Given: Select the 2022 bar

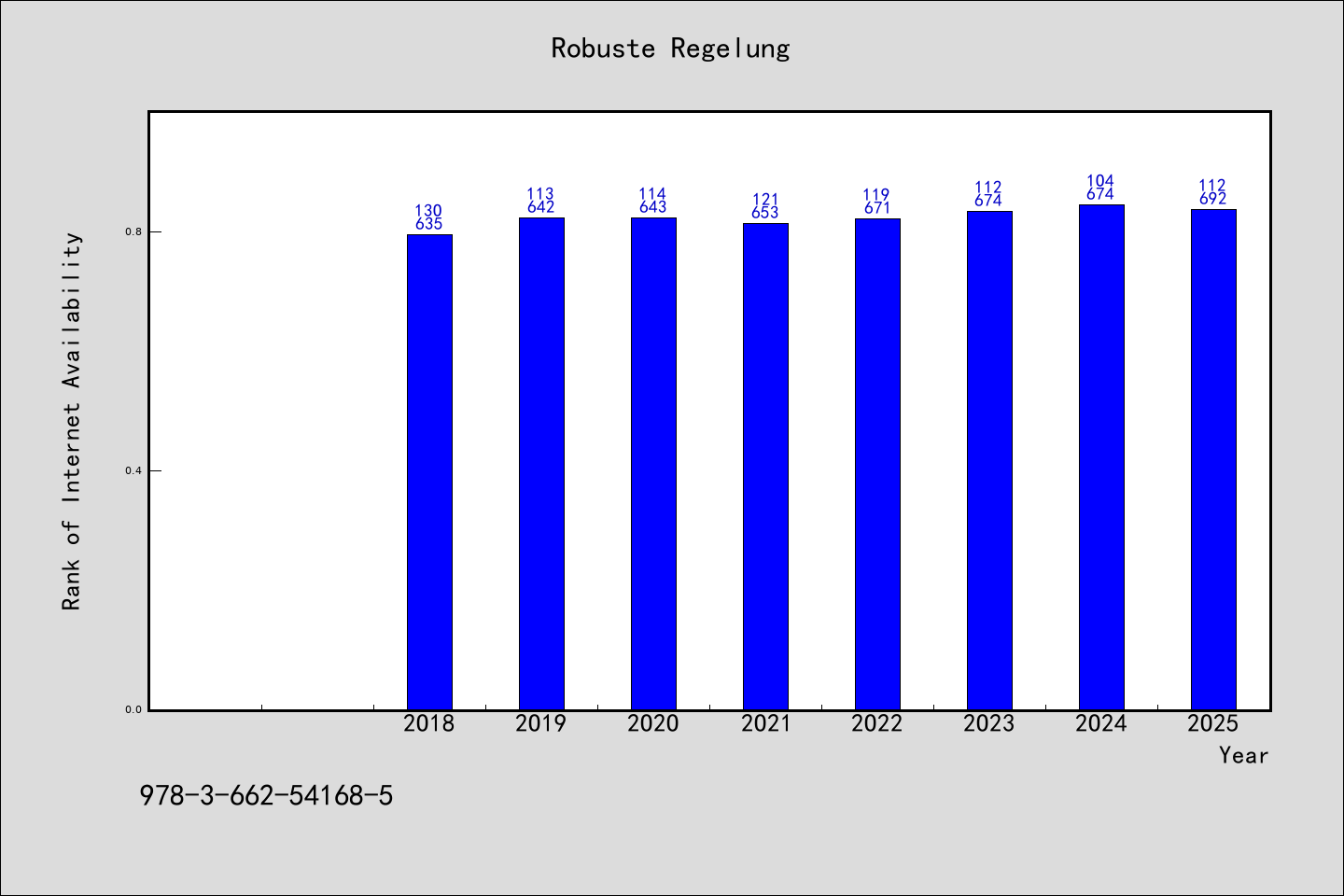Looking at the screenshot, I should 877,465.
